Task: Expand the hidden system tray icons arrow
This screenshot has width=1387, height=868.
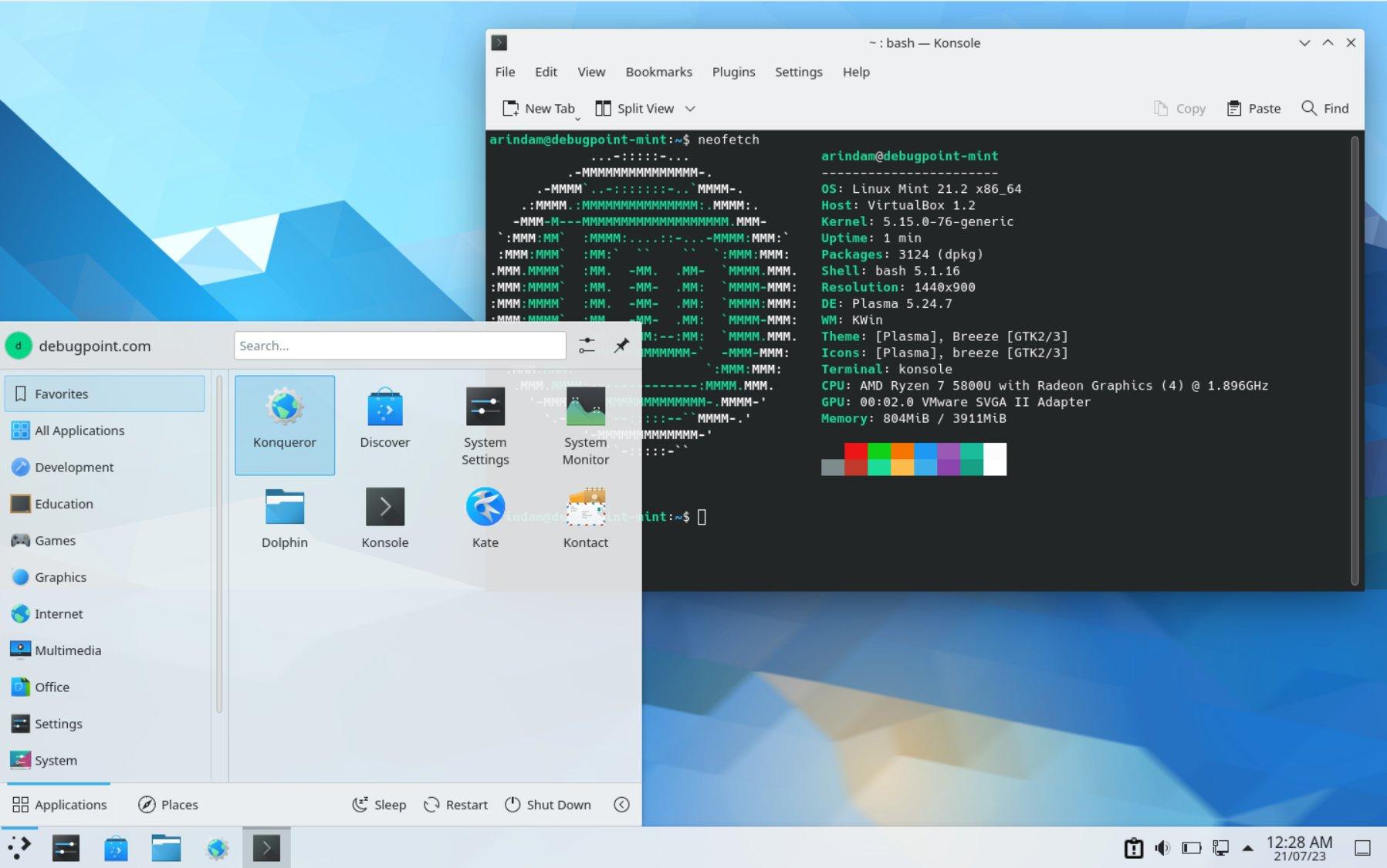Action: point(1248,847)
